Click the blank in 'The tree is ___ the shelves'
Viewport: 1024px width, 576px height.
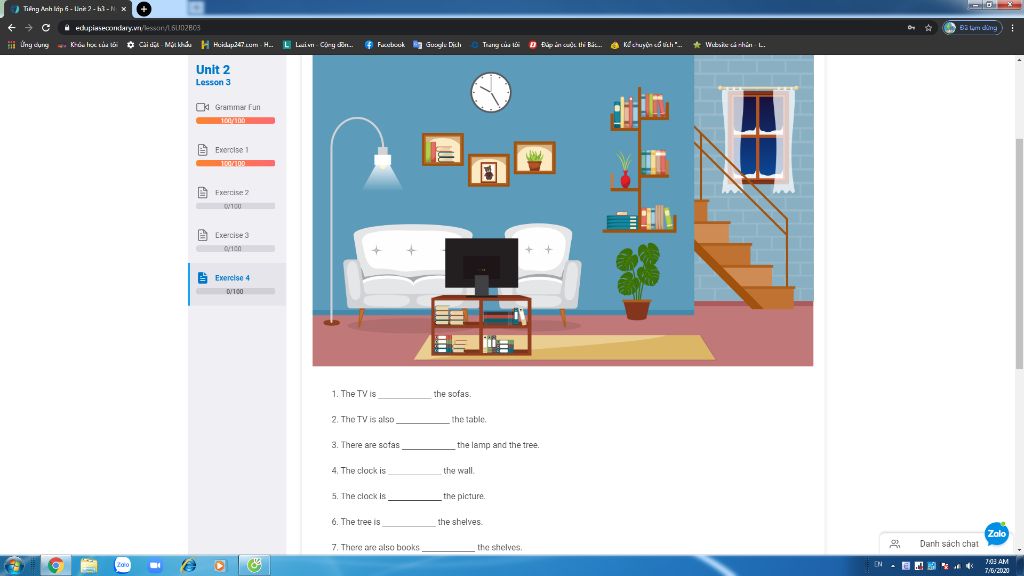[409, 521]
